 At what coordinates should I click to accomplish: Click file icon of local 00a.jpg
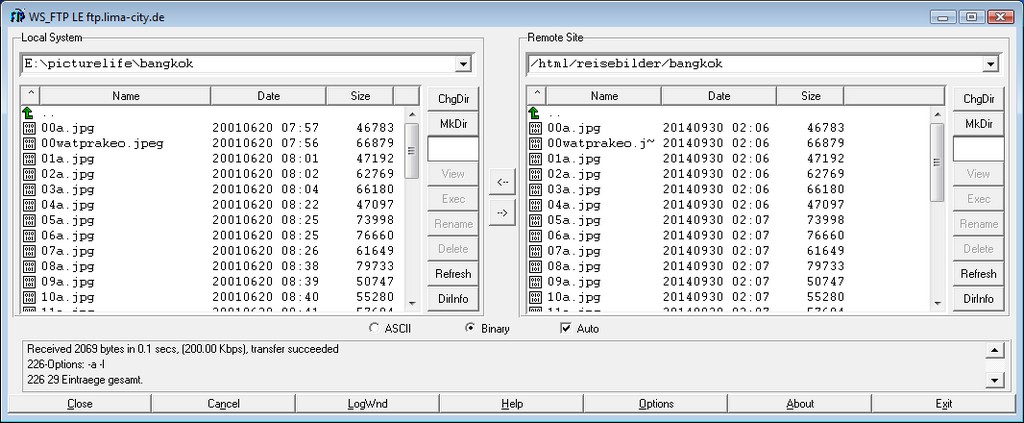pos(29,128)
